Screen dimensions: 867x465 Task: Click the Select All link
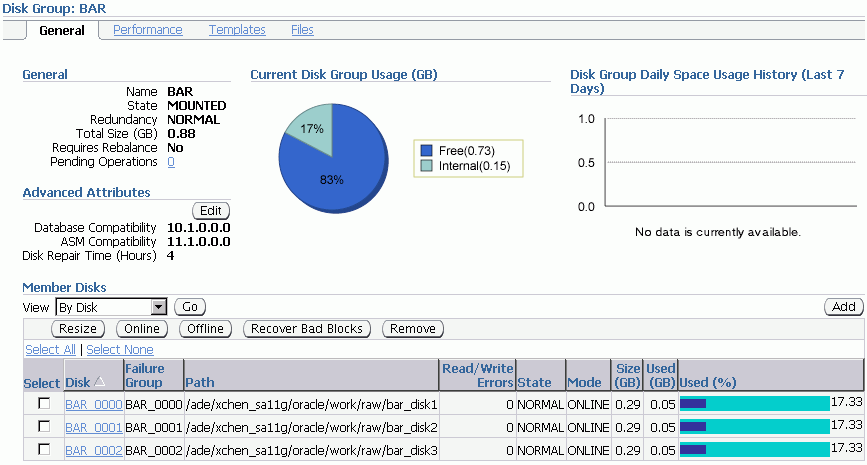pyautogui.click(x=50, y=349)
